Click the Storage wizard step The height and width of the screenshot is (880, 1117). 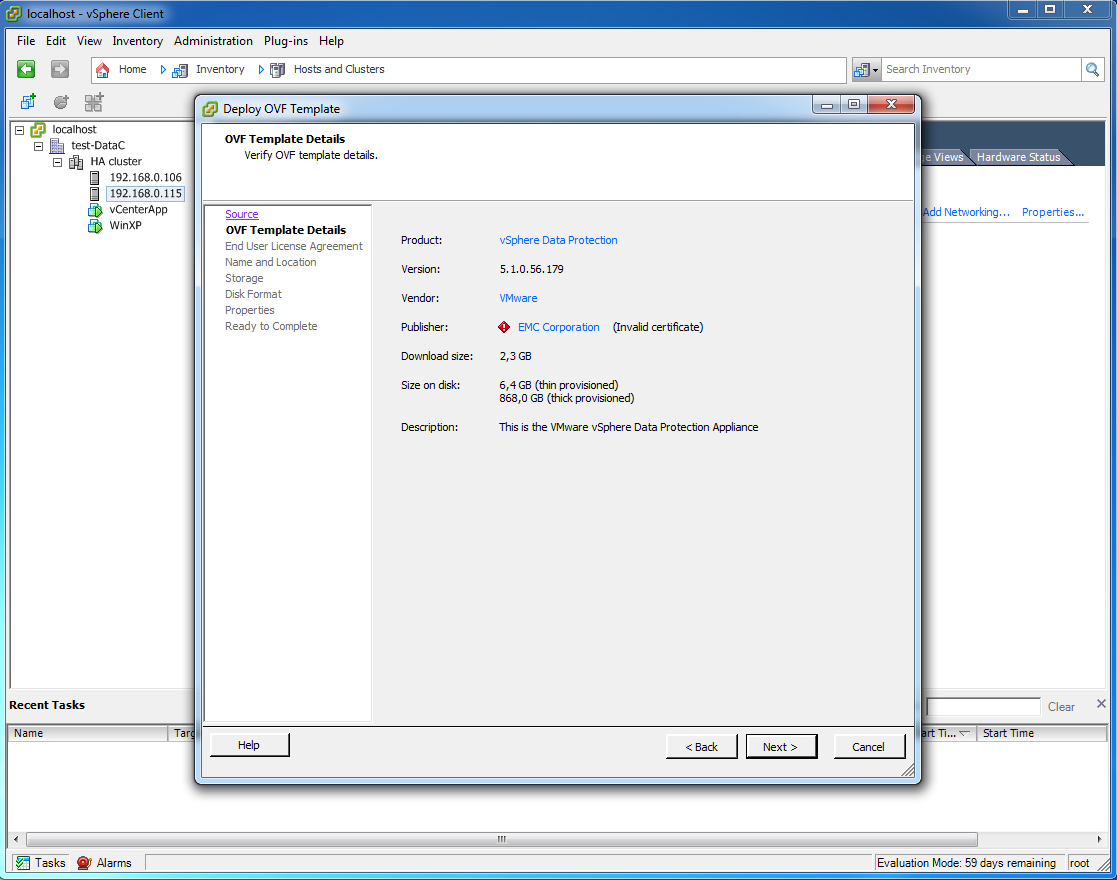(x=244, y=278)
